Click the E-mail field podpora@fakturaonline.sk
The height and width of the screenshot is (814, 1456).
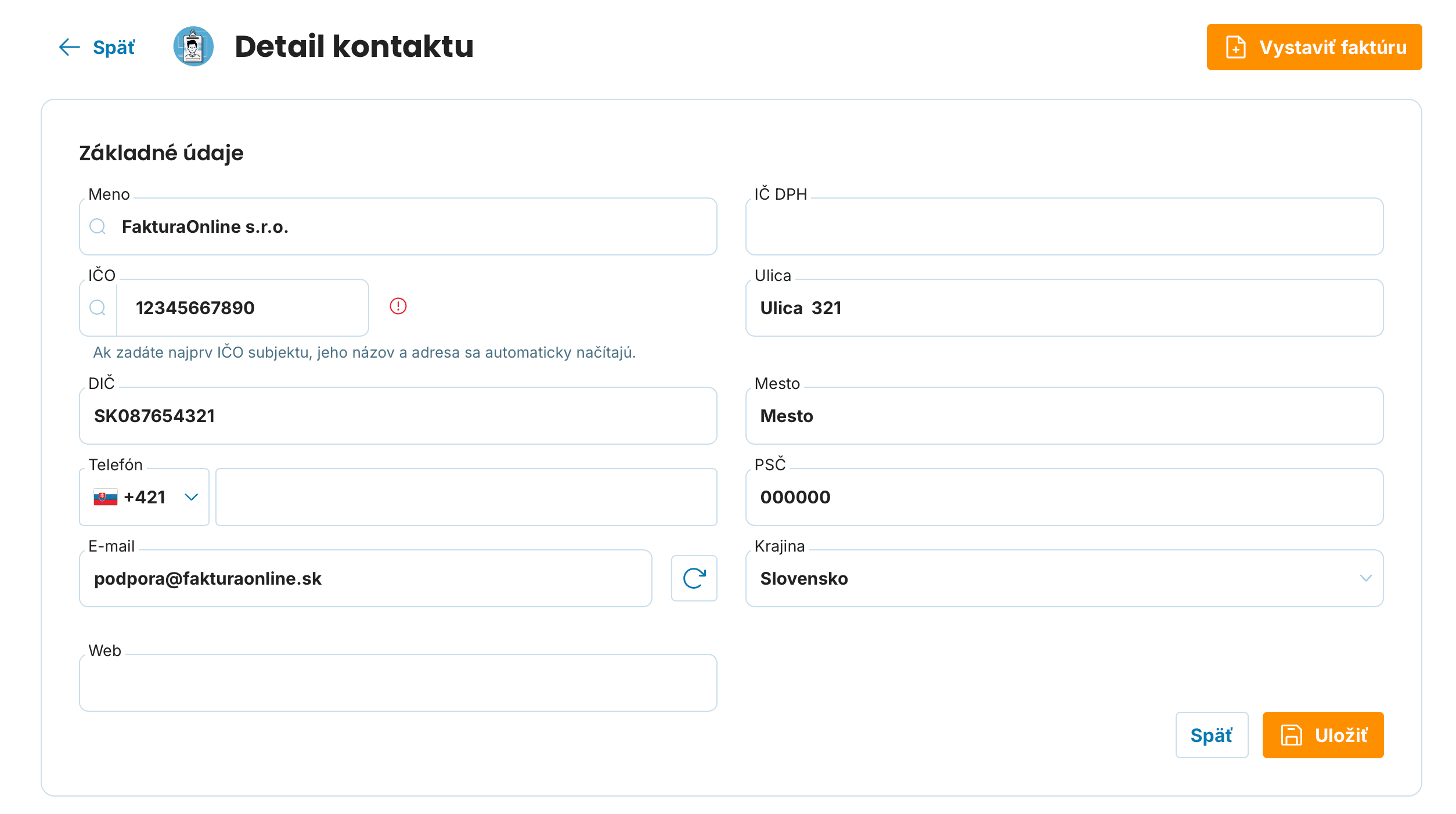point(366,578)
